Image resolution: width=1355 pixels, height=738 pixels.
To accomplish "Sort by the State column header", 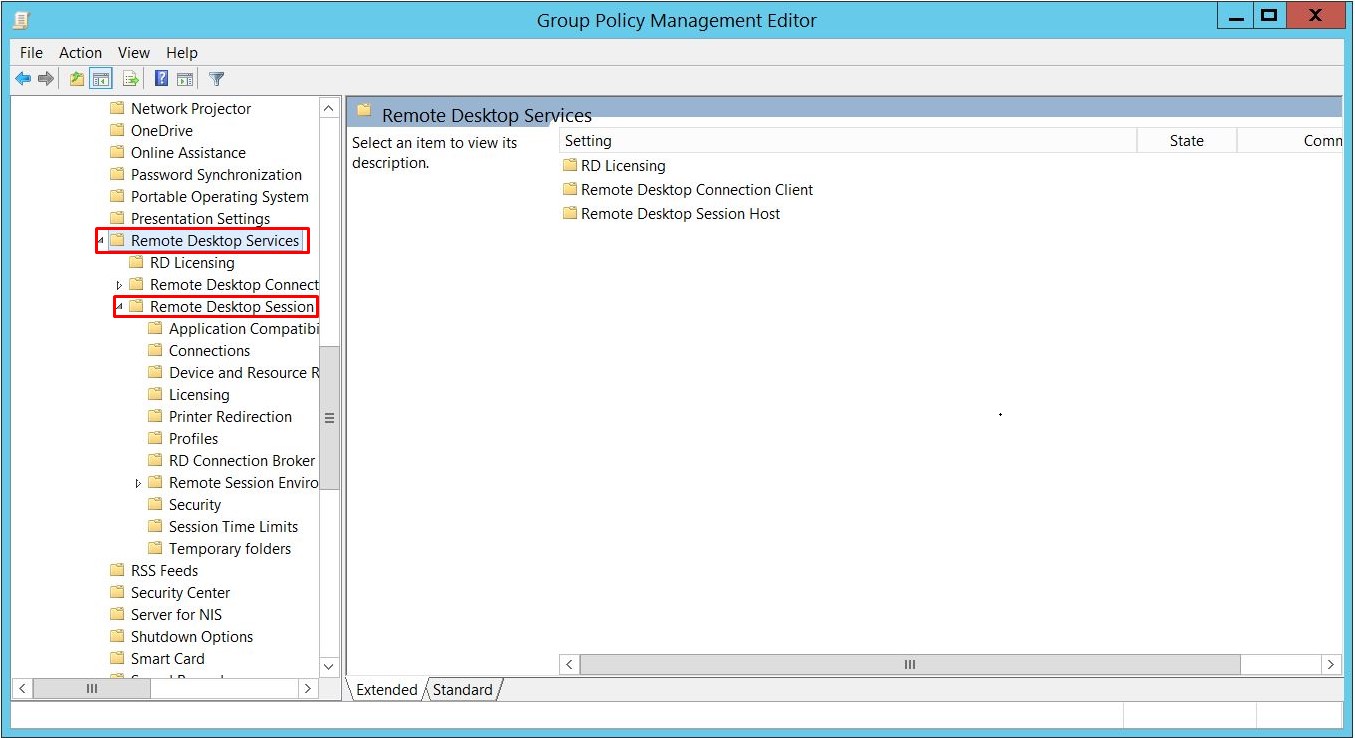I will [1187, 141].
